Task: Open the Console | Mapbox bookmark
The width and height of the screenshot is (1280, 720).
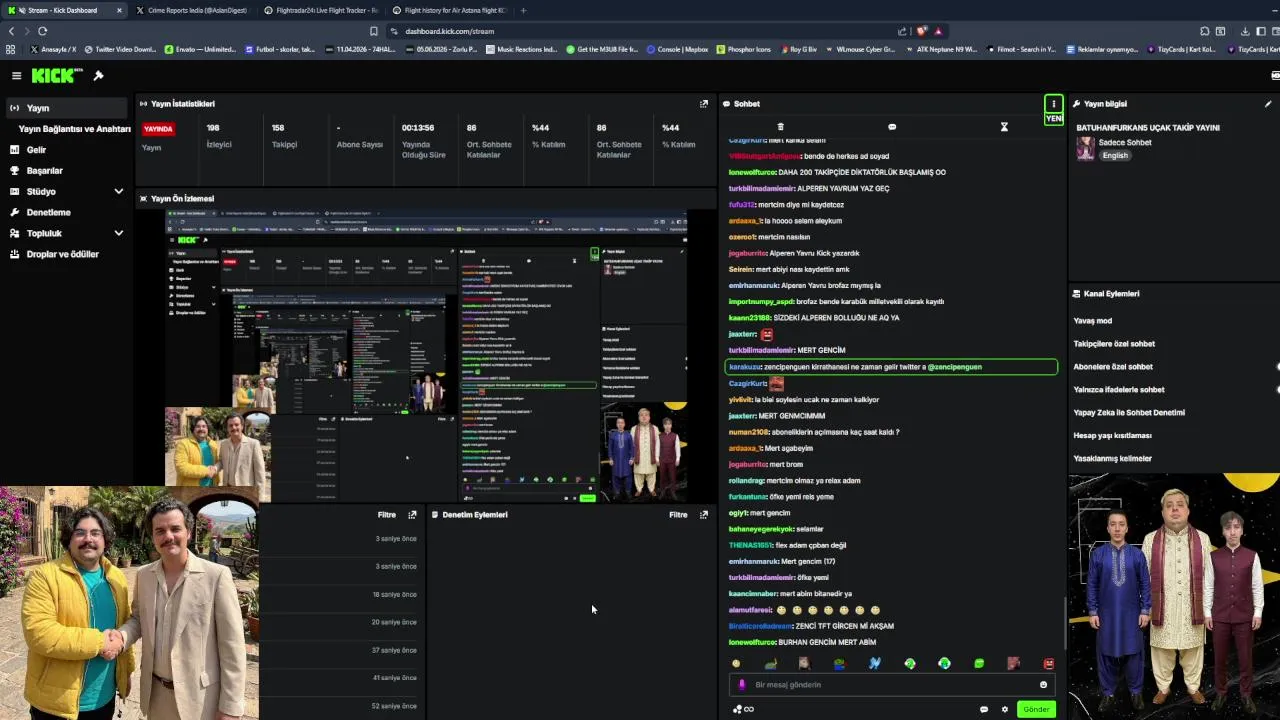Action: click(x=678, y=49)
